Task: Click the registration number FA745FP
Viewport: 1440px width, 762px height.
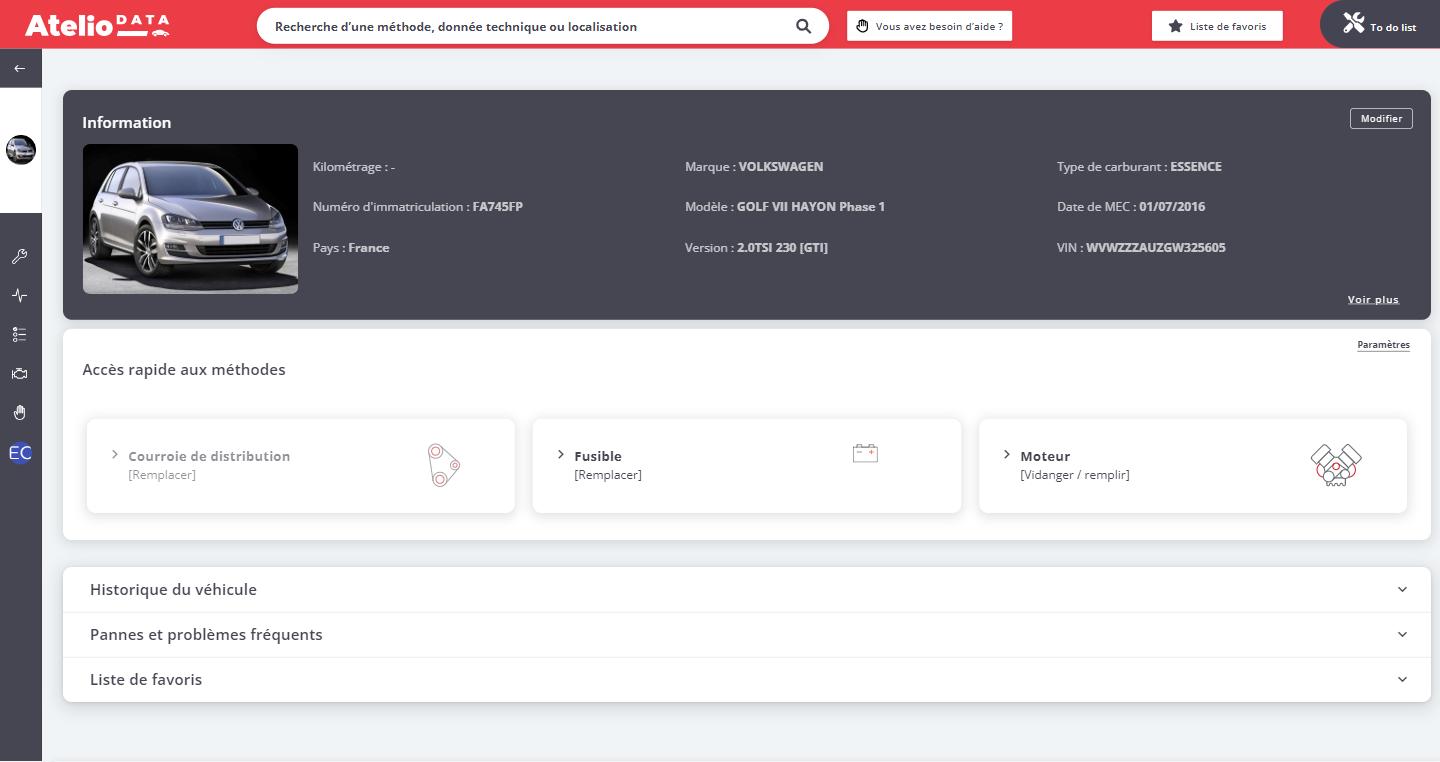Action: tap(498, 207)
